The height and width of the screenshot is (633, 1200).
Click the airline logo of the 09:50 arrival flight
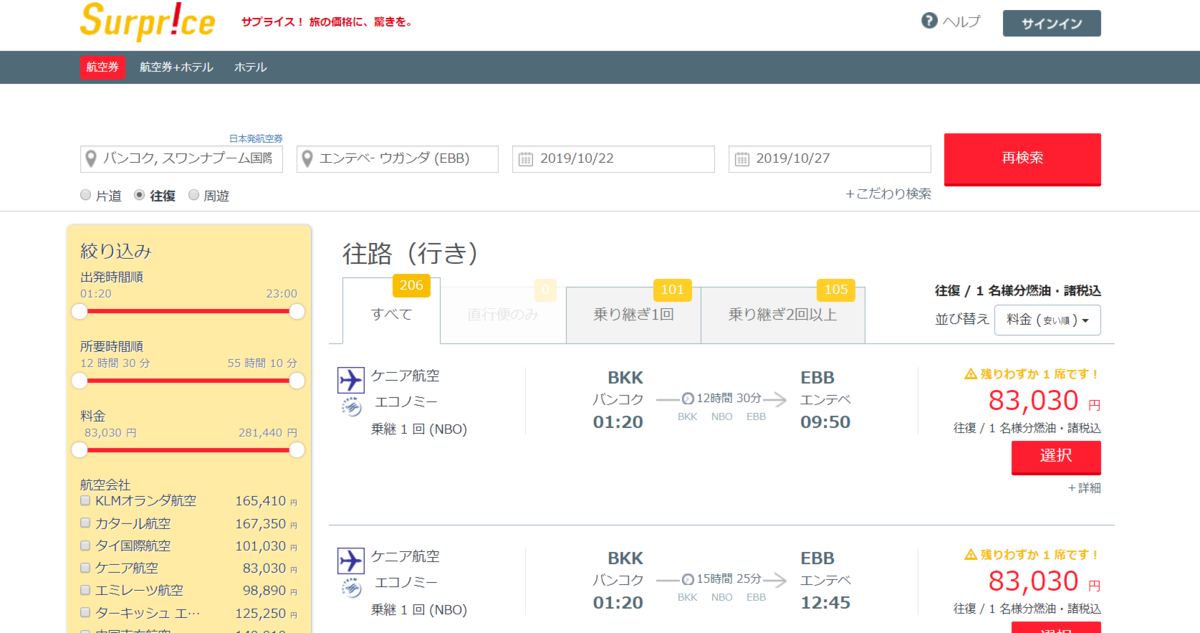pyautogui.click(x=351, y=380)
